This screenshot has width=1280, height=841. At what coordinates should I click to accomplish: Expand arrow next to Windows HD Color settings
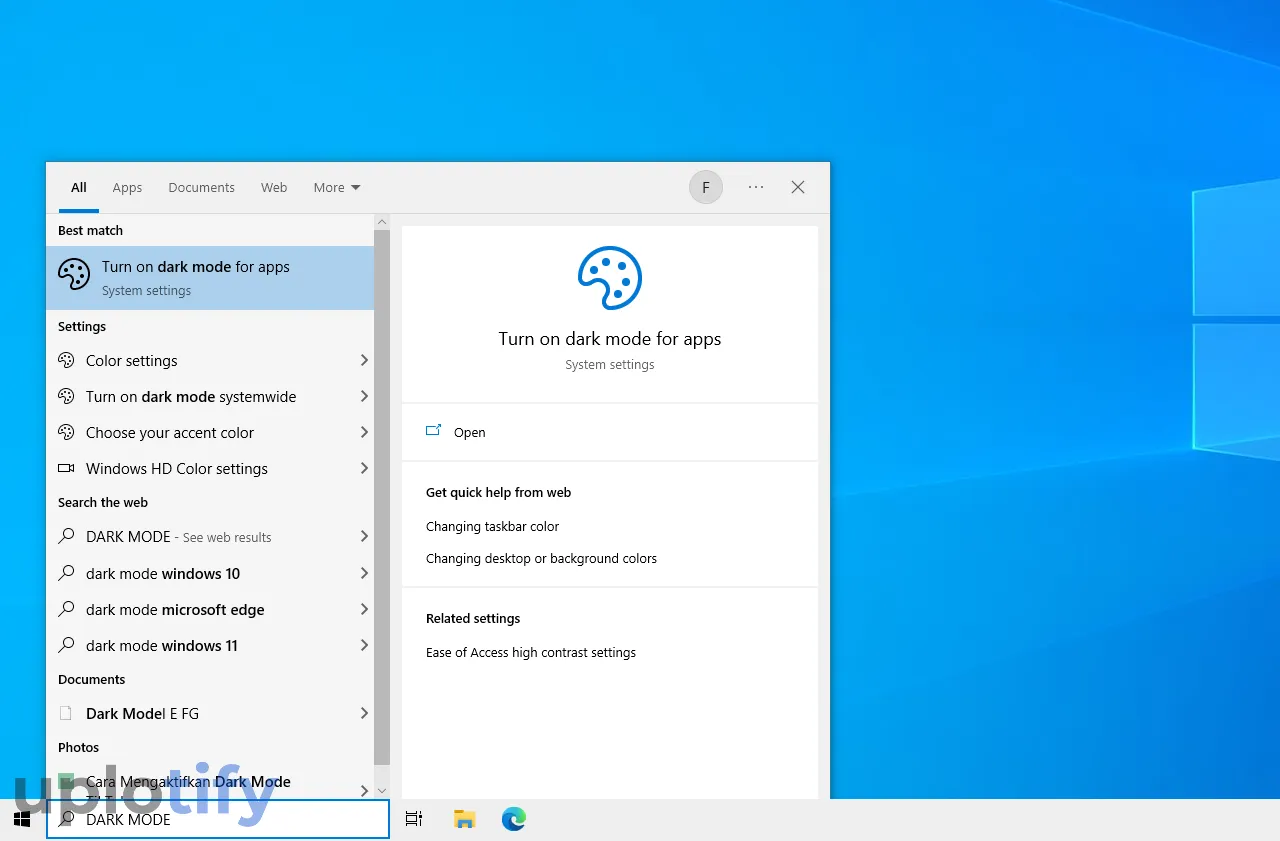coord(364,468)
